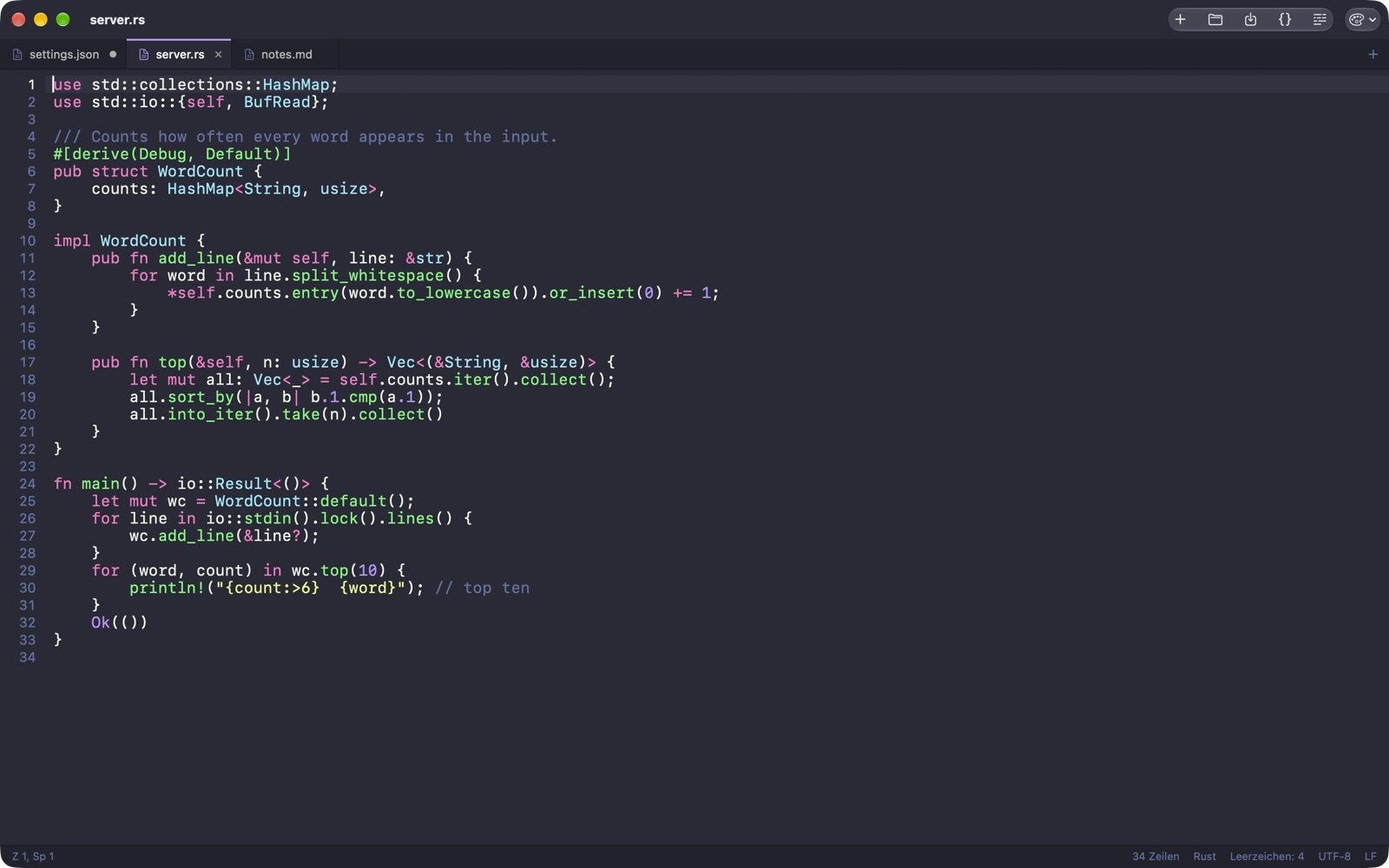Screen dimensions: 1389x868
Task: Click the plus icon in the toolbar
Action: 1180,19
